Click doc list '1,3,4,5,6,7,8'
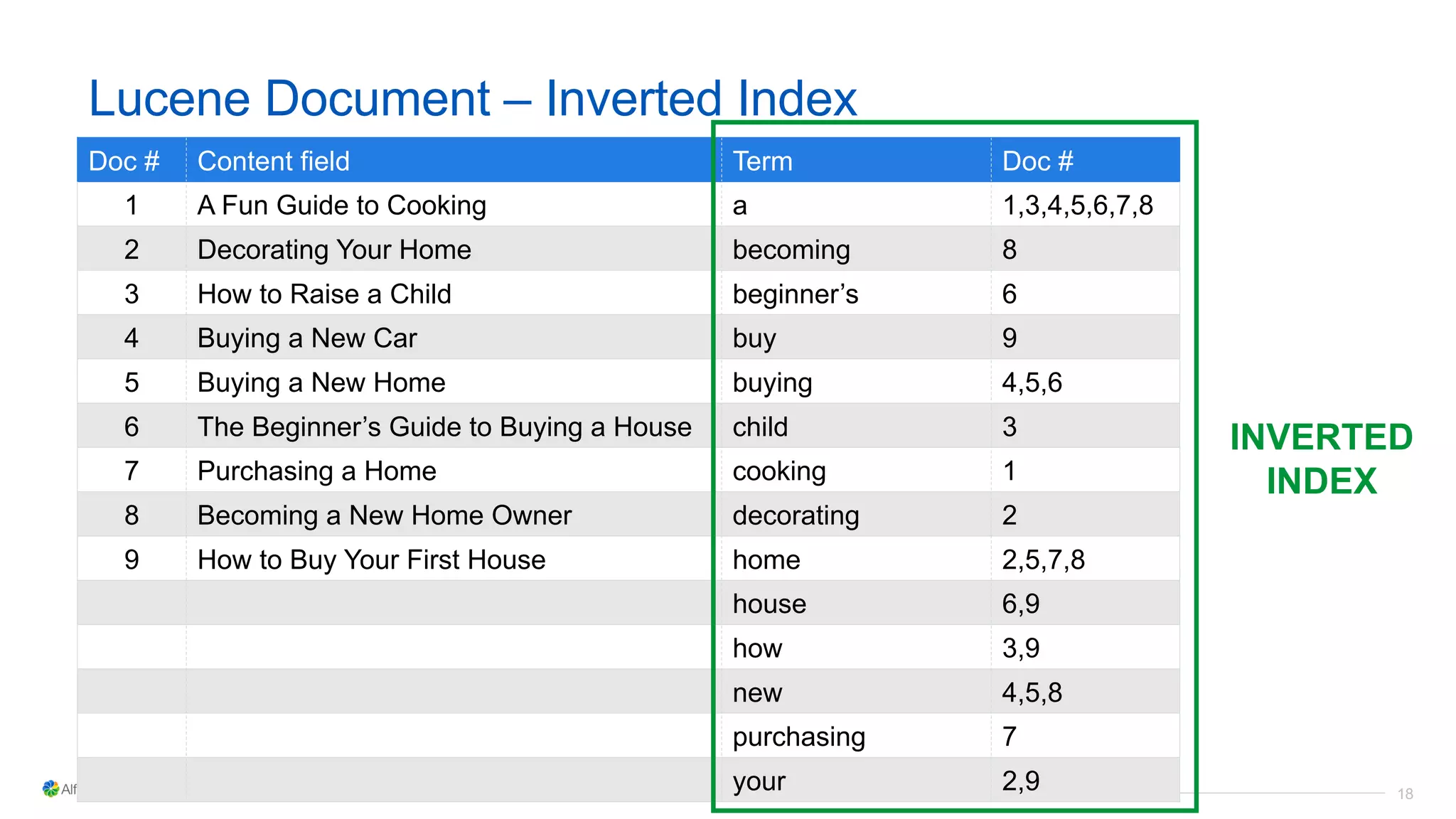 click(1078, 206)
